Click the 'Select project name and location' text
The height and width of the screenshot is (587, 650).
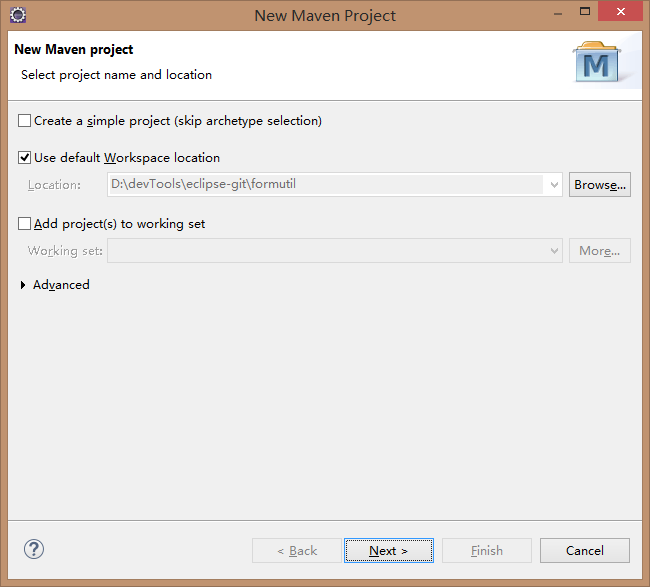tap(116, 75)
